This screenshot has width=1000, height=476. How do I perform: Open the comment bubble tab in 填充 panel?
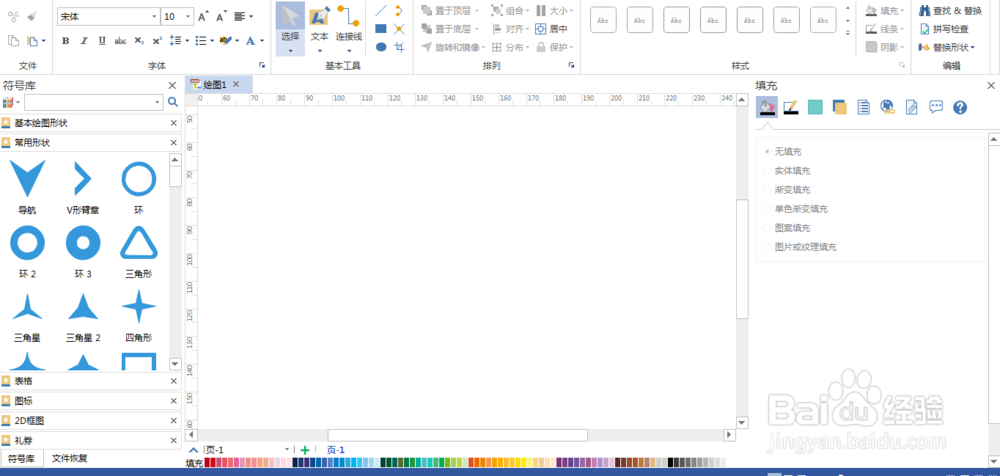(x=936, y=107)
